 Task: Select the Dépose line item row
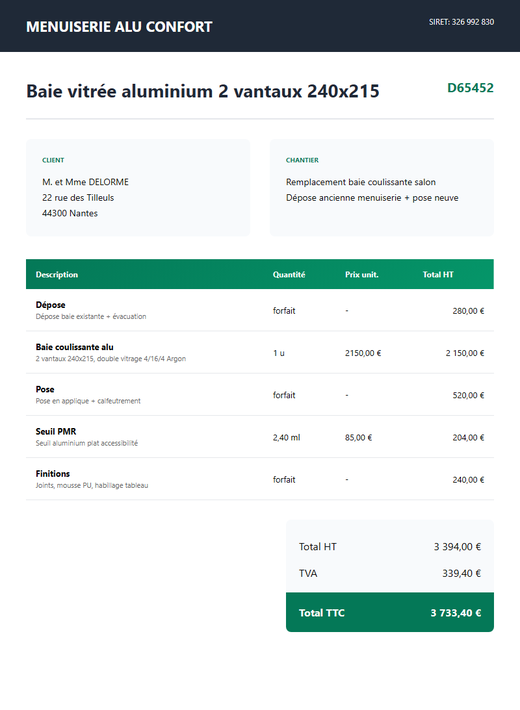260,310
